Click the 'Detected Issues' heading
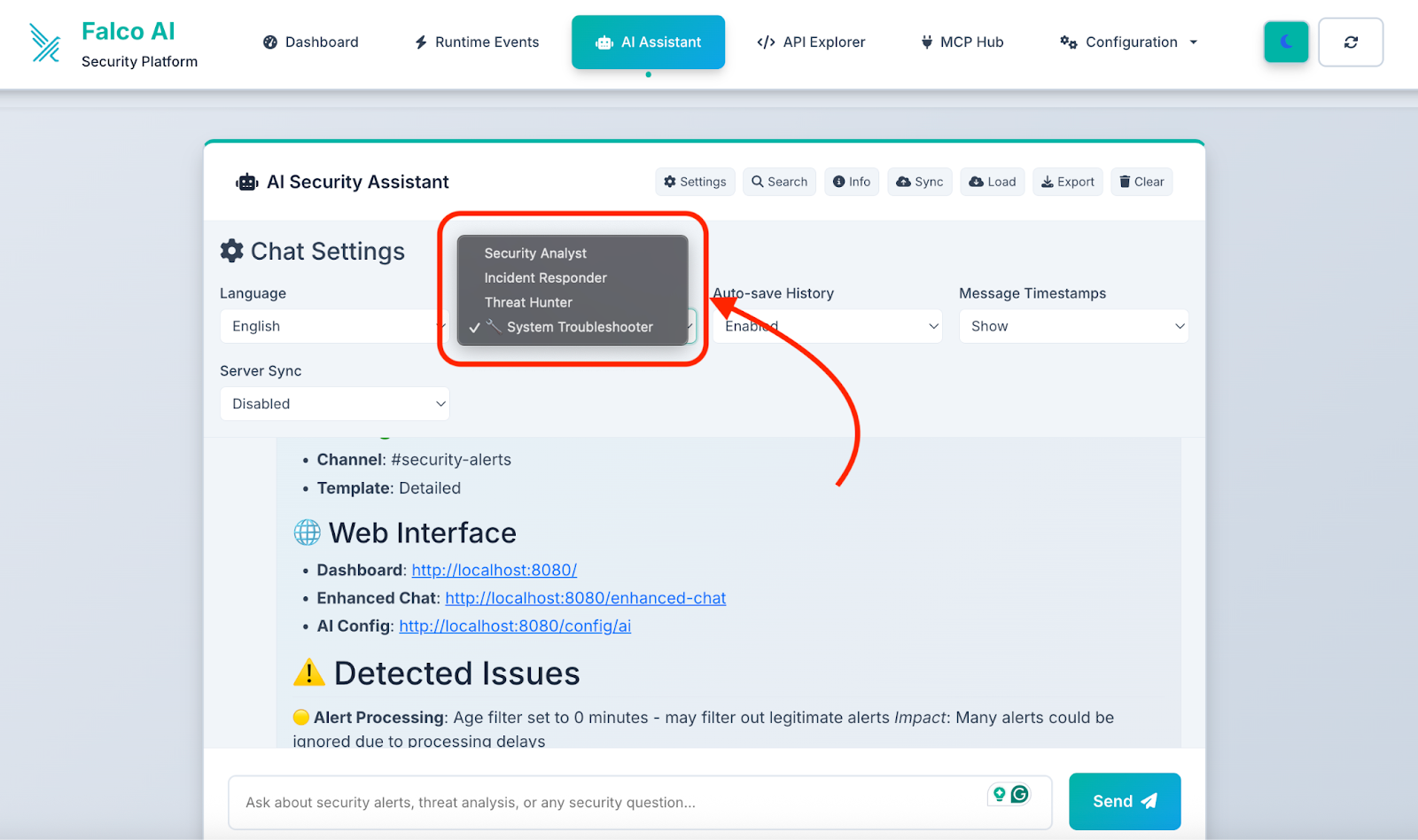This screenshot has height=840, width=1418. (457, 673)
